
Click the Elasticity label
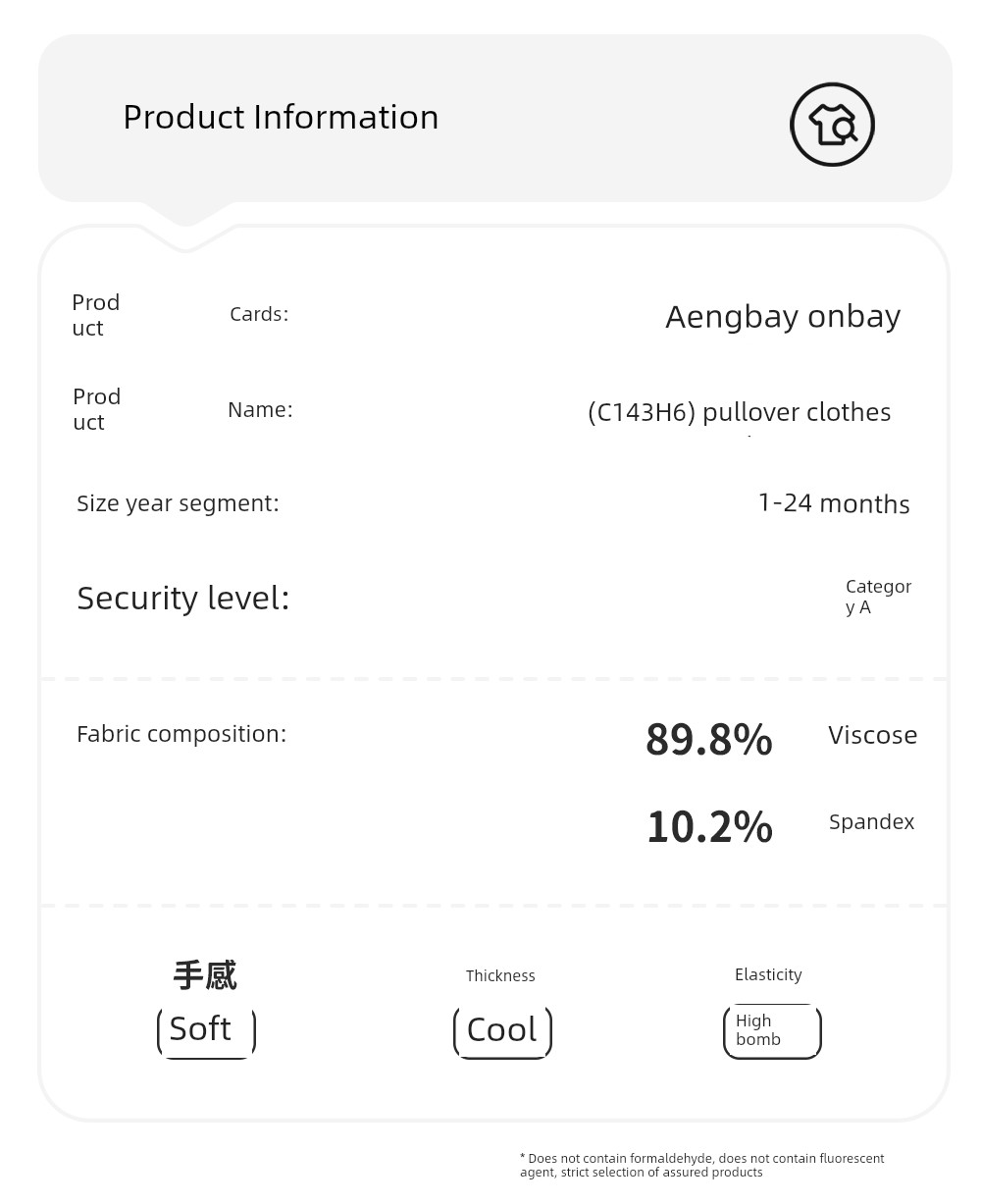pos(768,974)
